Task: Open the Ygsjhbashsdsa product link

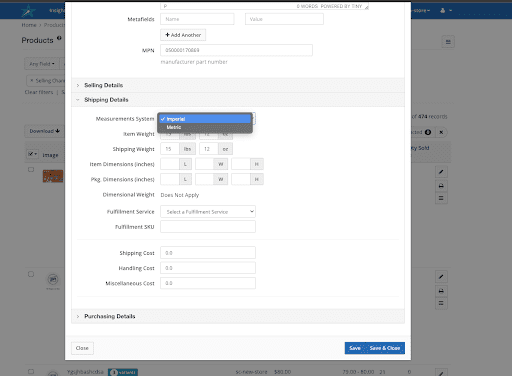Action: coord(85,372)
